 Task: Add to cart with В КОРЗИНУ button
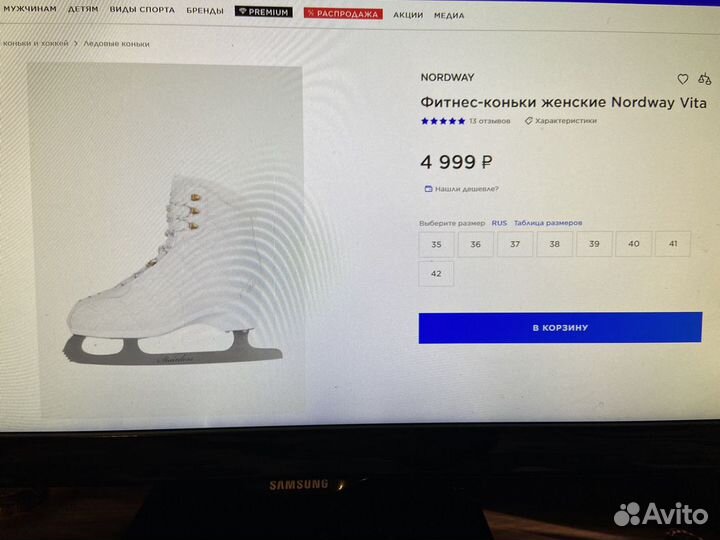click(x=560, y=328)
